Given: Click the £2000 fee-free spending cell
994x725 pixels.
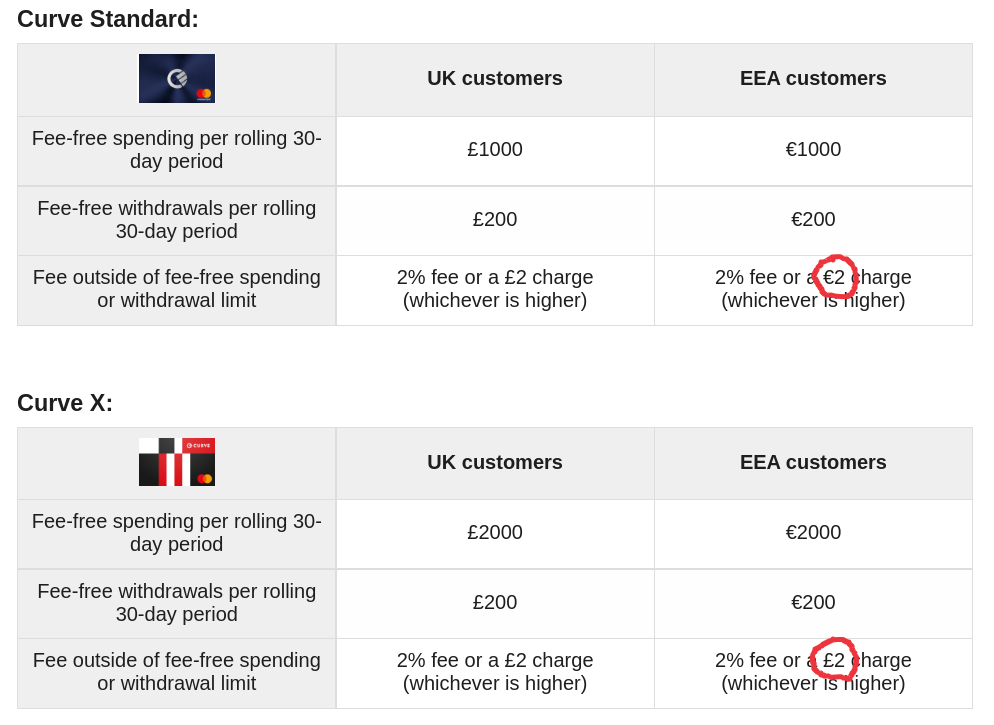Looking at the screenshot, I should [x=495, y=533].
